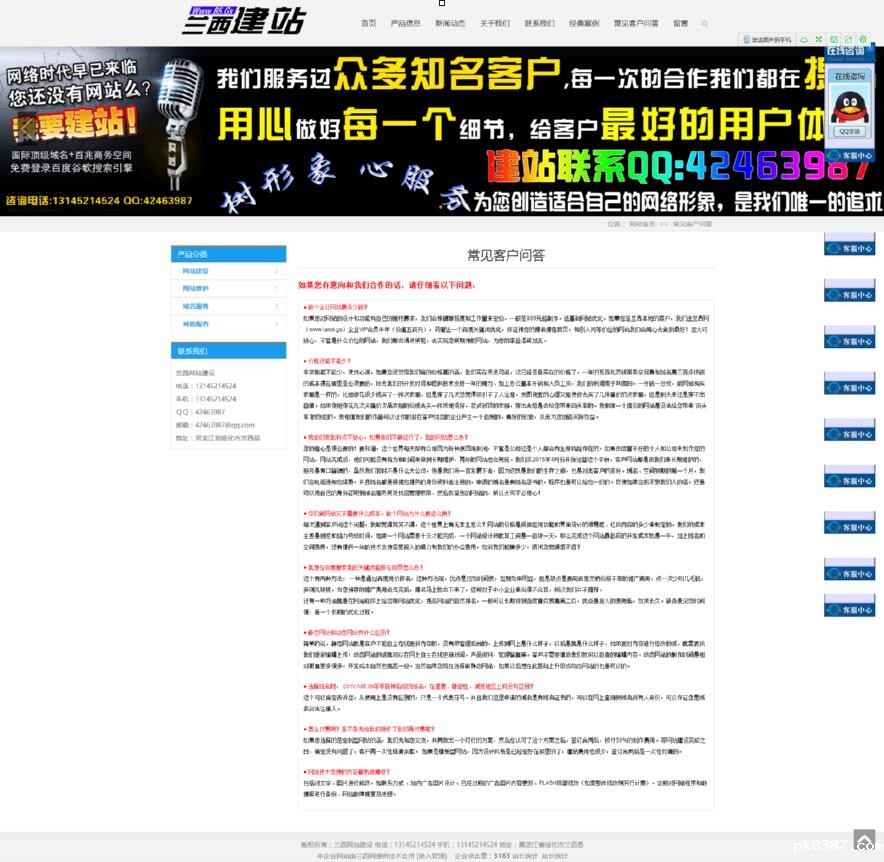Screen dimensions: 884x862
Task: Click the cloud icon in floating toolbar
Action: click(803, 40)
